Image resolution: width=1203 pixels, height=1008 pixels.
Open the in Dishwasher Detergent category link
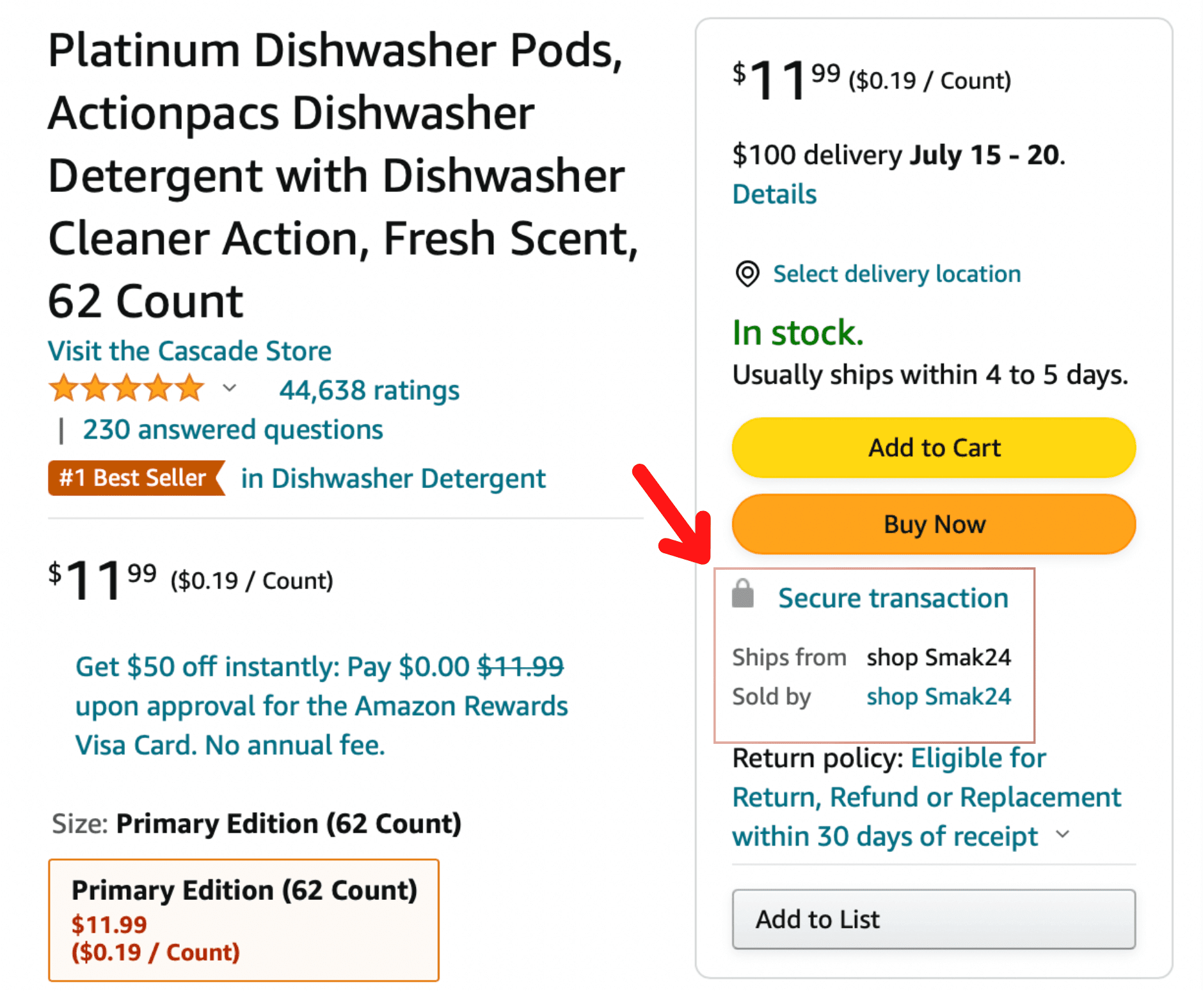pyautogui.click(x=393, y=478)
